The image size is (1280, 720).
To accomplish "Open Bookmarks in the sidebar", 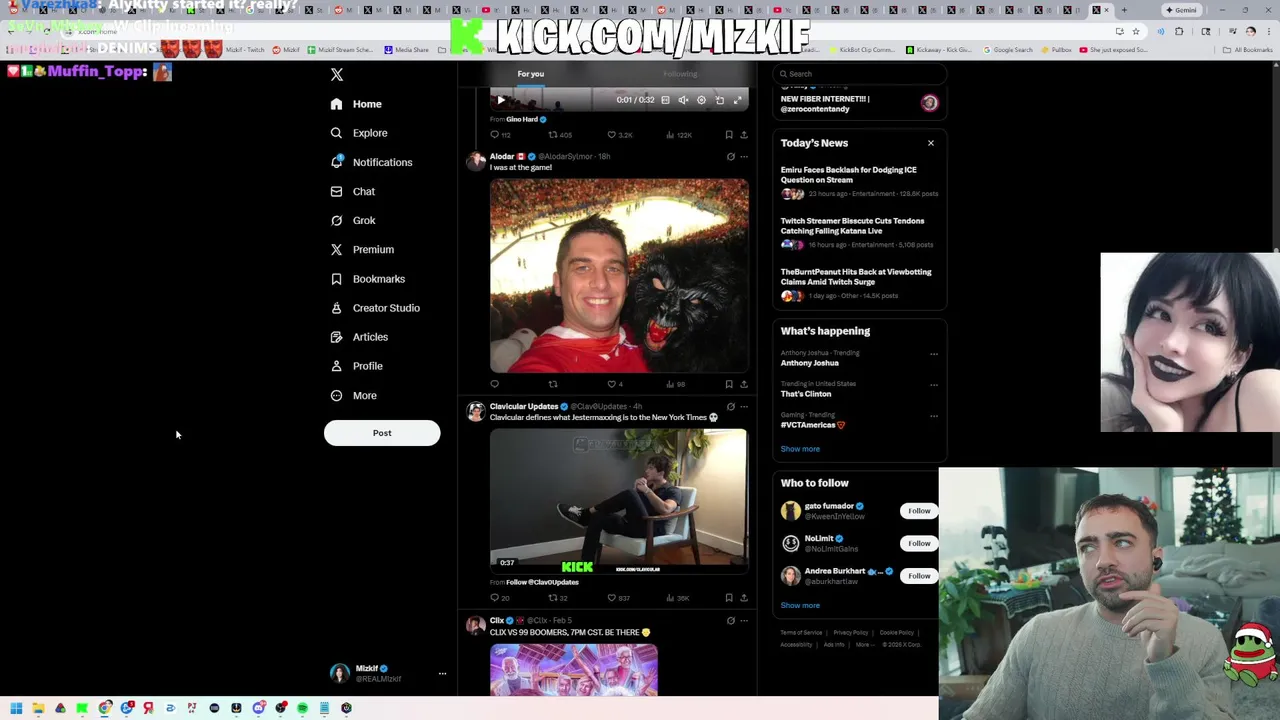I will (368, 279).
